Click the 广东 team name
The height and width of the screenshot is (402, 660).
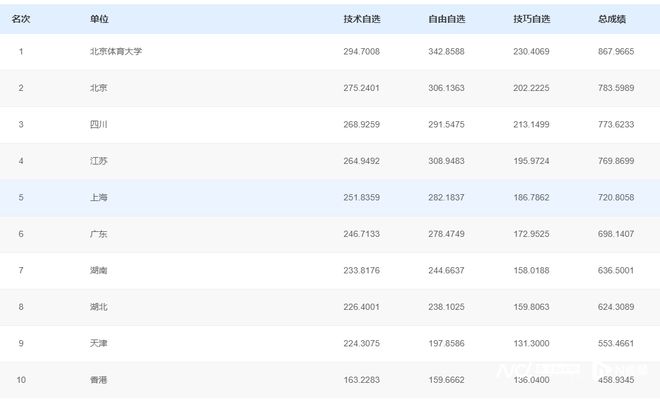[x=99, y=234]
